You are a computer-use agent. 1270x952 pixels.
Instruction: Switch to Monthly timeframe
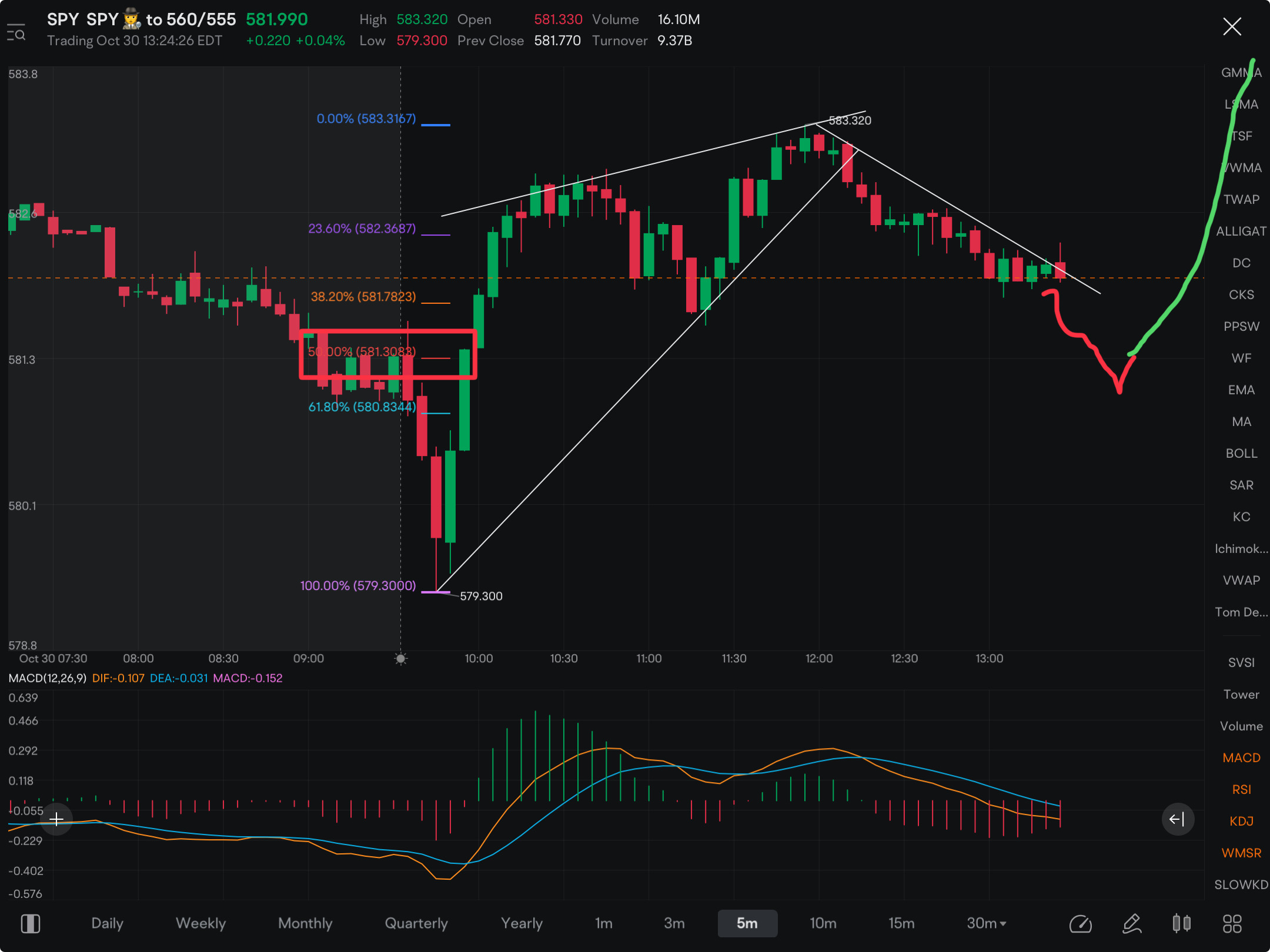point(305,923)
